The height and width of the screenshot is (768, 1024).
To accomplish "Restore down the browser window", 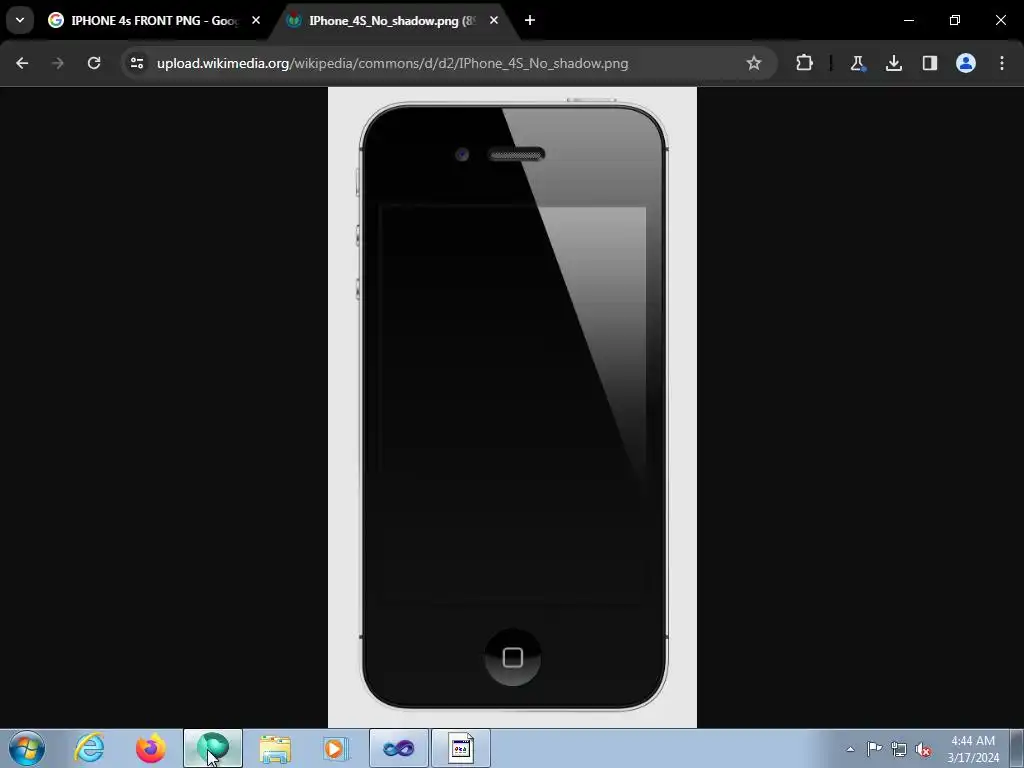I will pyautogui.click(x=955, y=20).
